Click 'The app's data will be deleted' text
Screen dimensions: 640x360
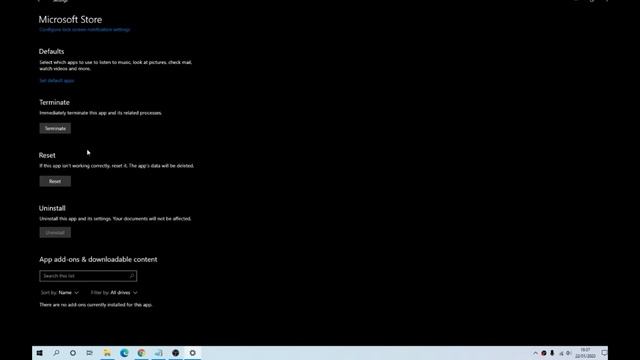point(161,166)
